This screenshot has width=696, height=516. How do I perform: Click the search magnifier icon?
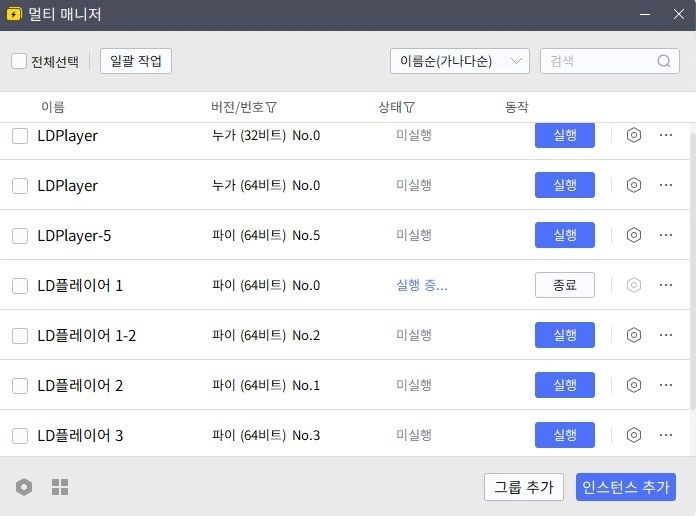(x=664, y=61)
